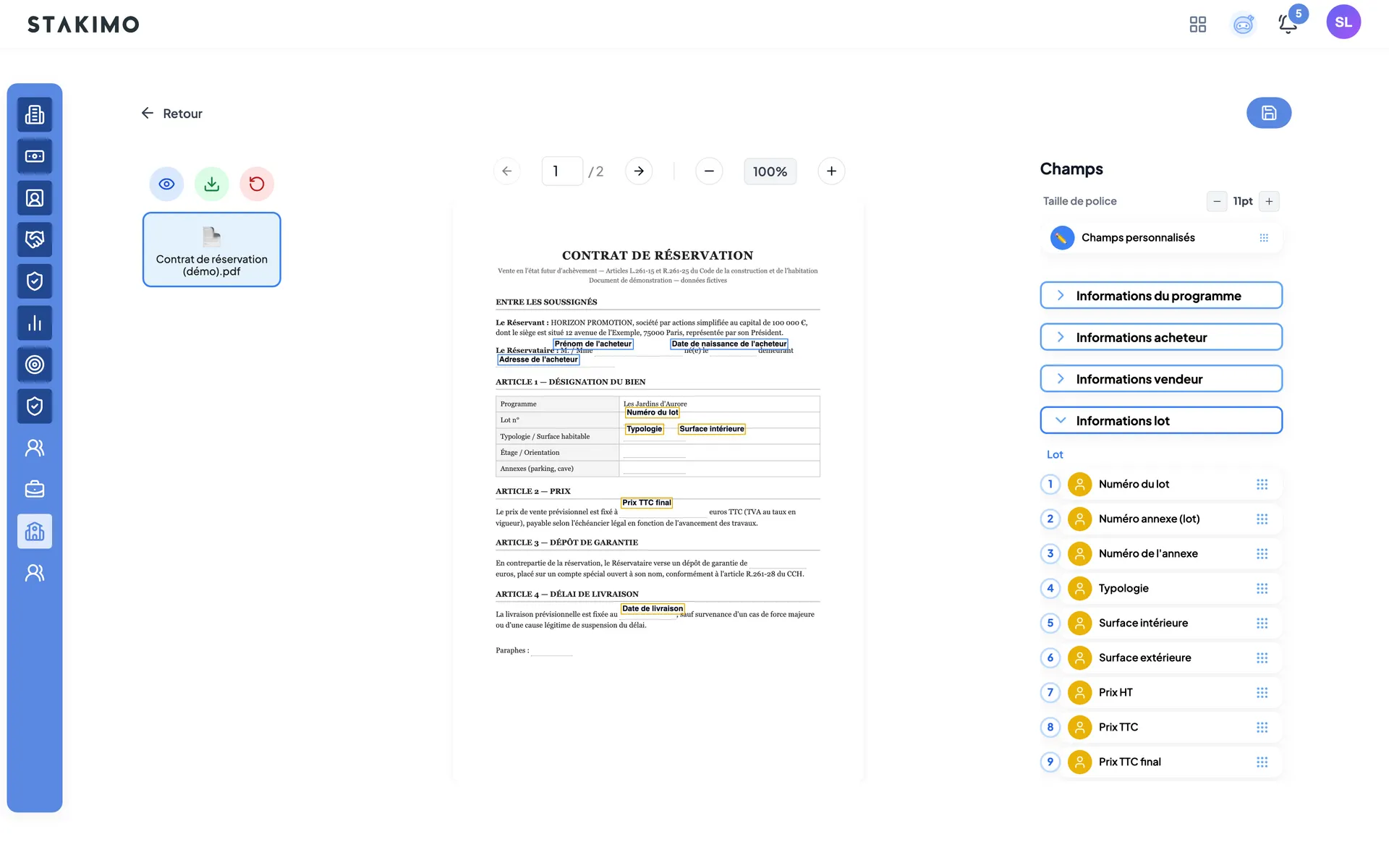Zoom out with the minus button
The width and height of the screenshot is (1389, 868).
(709, 171)
